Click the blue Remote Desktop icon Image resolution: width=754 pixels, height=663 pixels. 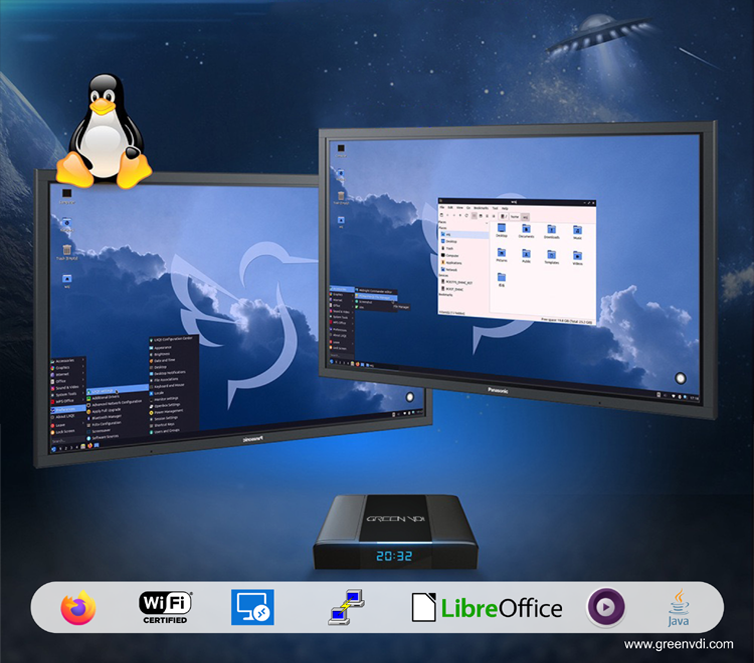tap(252, 607)
